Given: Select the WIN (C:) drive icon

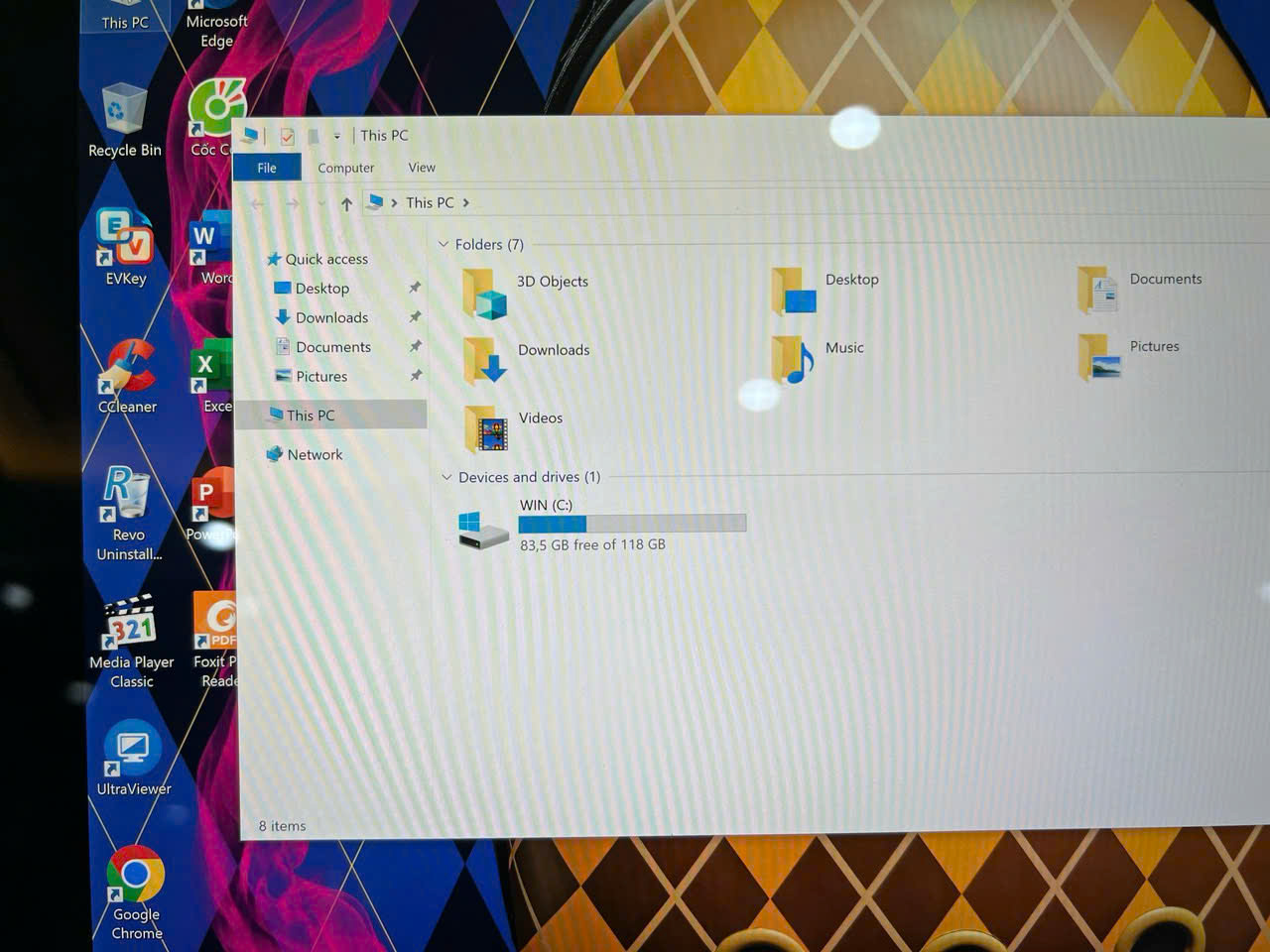Looking at the screenshot, I should click(x=483, y=530).
